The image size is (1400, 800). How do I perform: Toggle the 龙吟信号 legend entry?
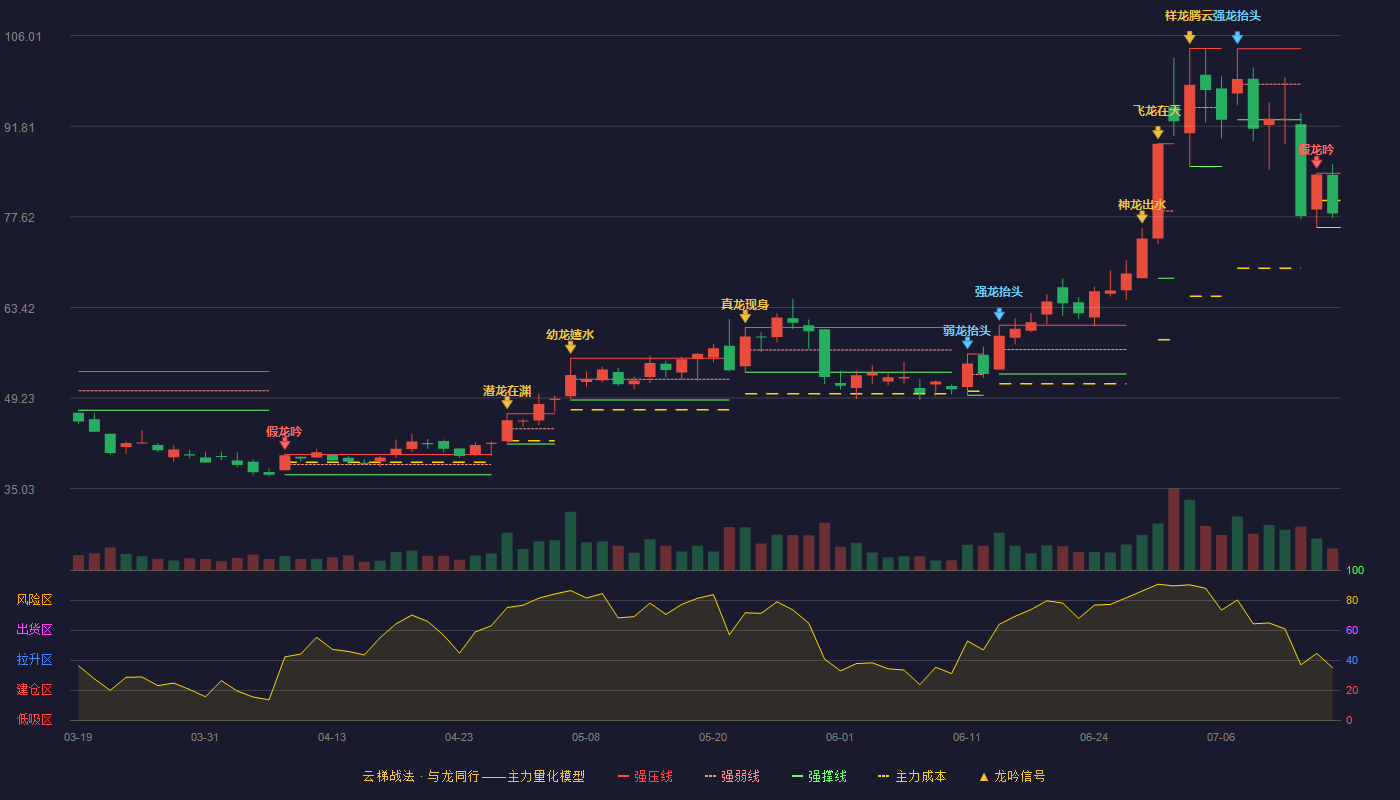click(x=1011, y=776)
